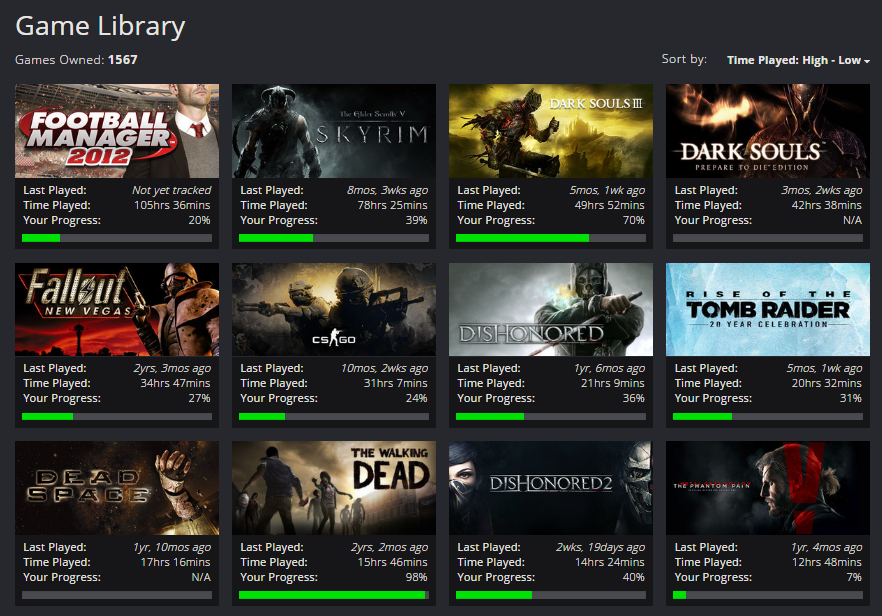Click '15hrs 46mins' time played value
The height and width of the screenshot is (616, 882).
tap(393, 562)
